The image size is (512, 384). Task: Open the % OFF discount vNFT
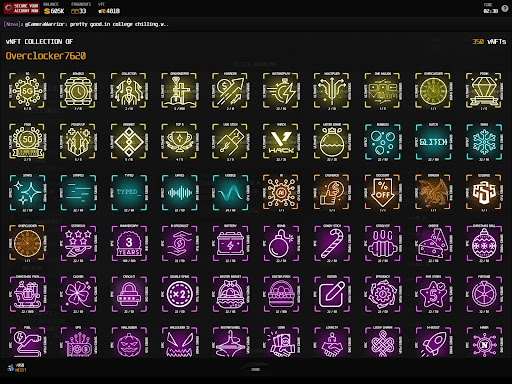[x=383, y=192]
